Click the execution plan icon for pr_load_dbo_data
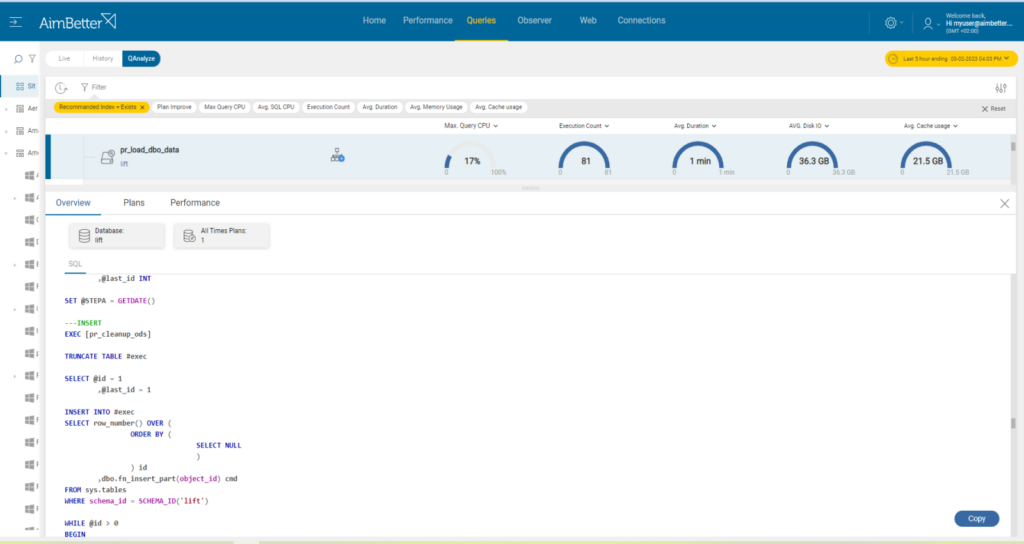This screenshot has height=544, width=1024. (337, 155)
